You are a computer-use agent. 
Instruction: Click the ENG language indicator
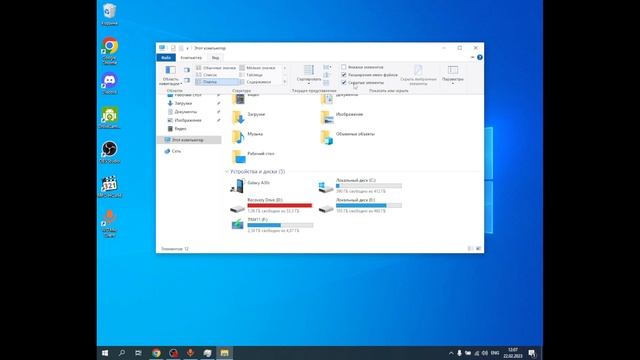click(x=495, y=353)
